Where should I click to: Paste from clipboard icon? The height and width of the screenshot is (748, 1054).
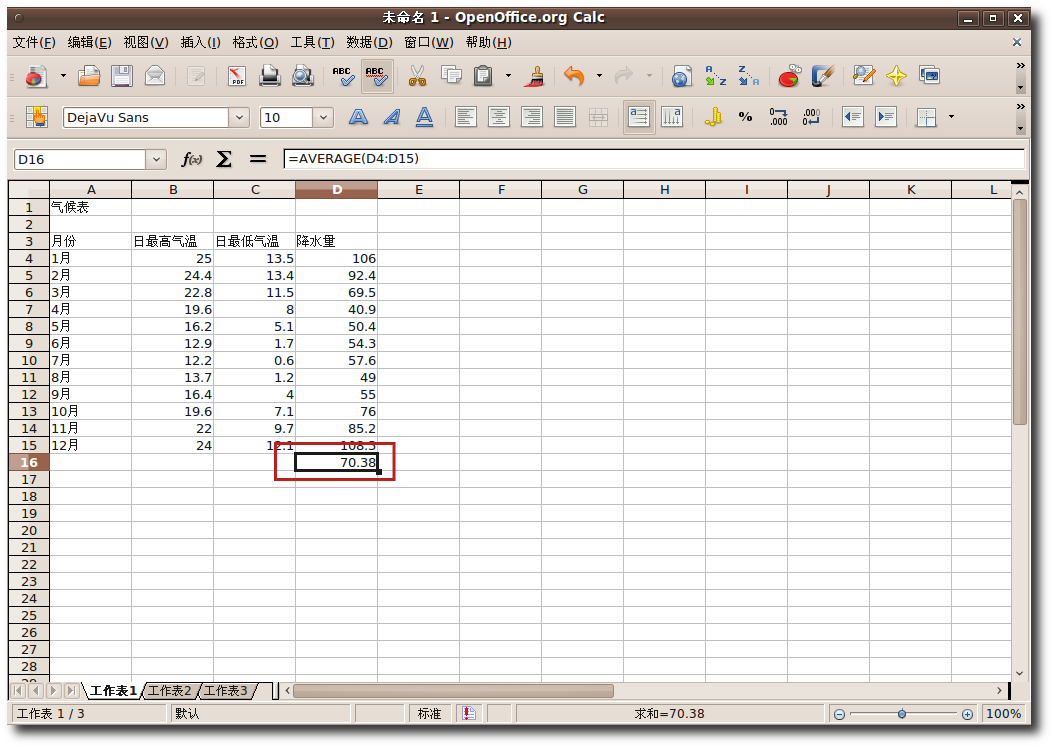pos(483,77)
